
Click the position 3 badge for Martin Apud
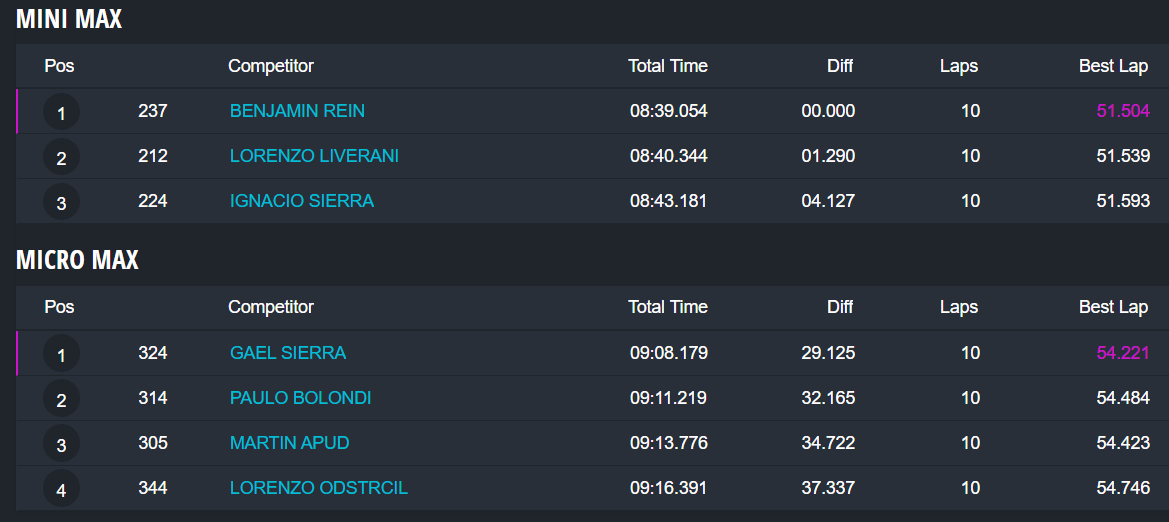pos(61,444)
